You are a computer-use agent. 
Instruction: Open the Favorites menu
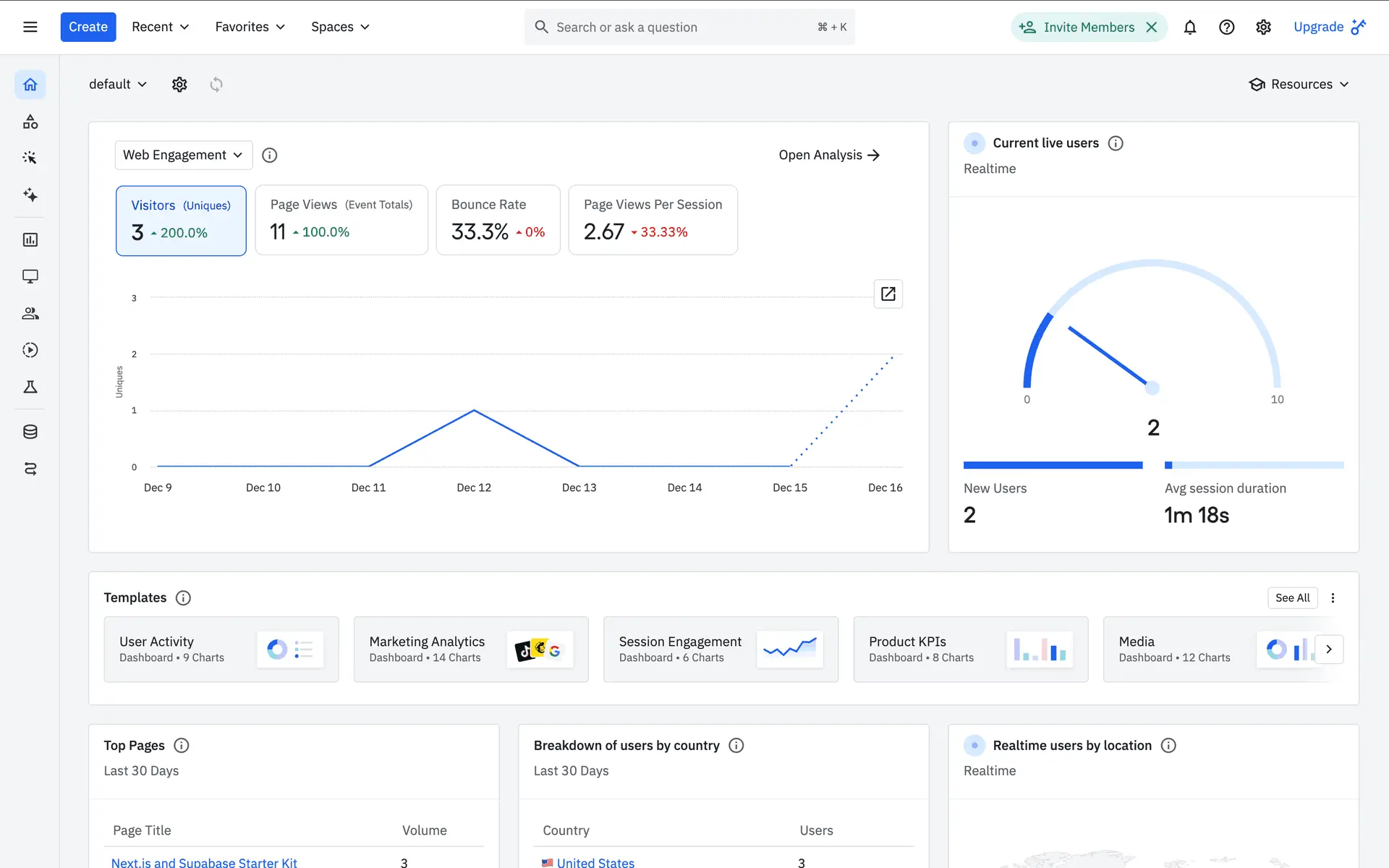click(x=250, y=27)
